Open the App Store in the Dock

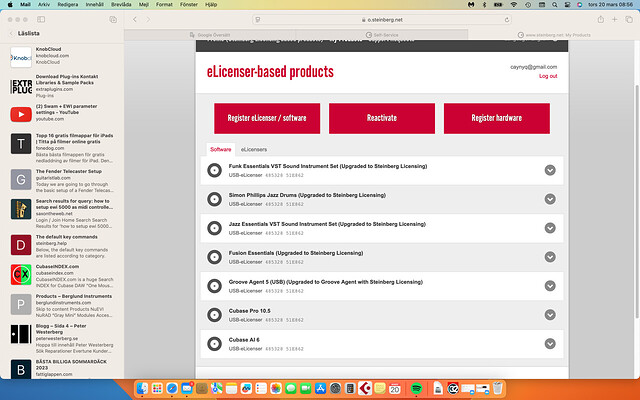[x=320, y=388]
